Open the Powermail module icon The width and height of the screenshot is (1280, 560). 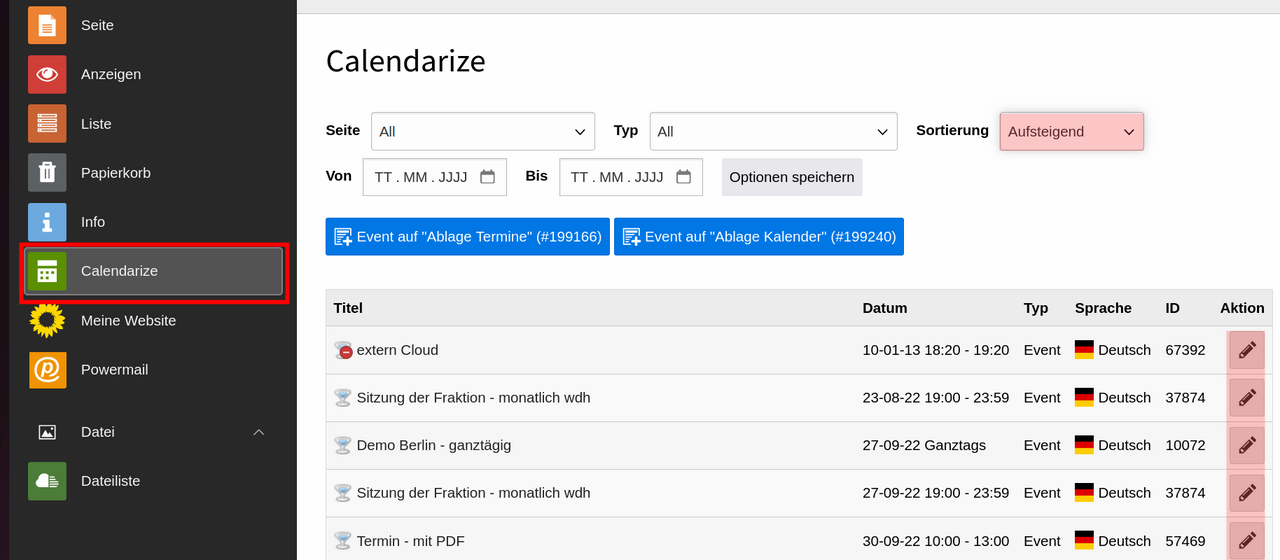click(47, 370)
